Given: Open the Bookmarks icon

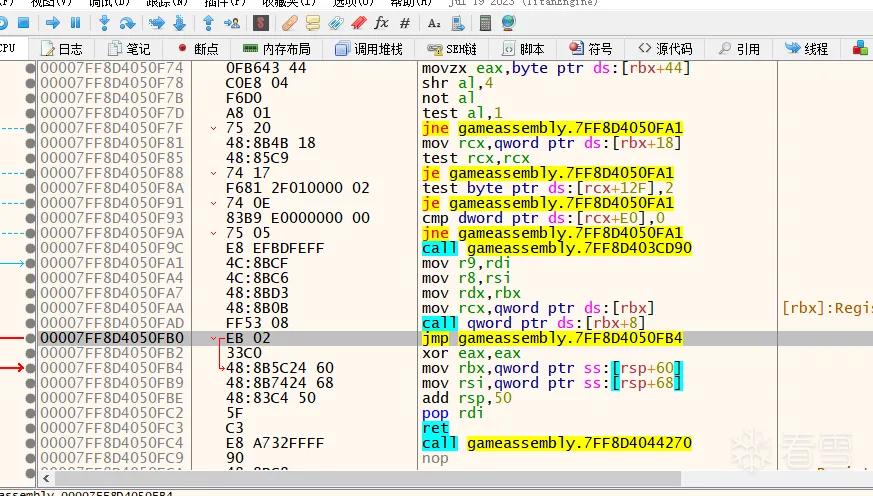Looking at the screenshot, I should coord(359,23).
